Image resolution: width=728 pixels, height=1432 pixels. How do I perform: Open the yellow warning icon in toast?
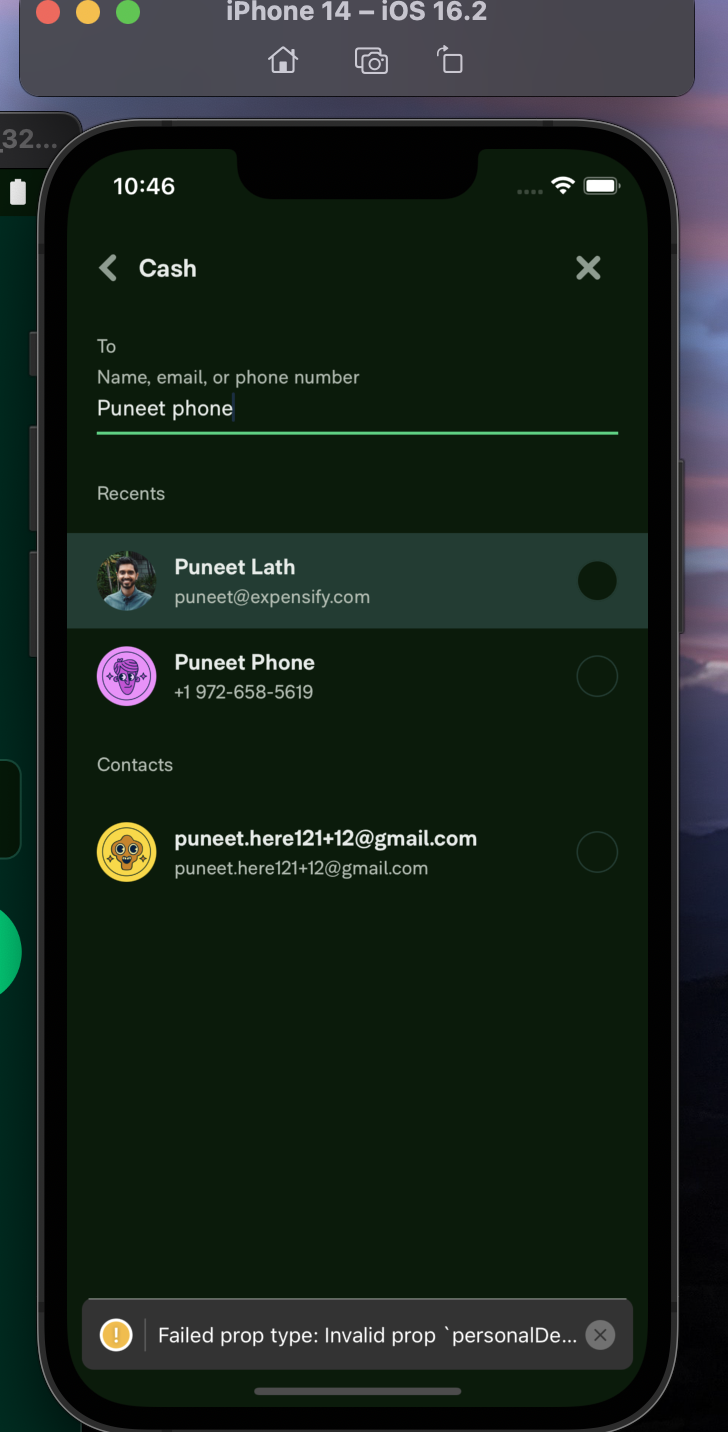[x=116, y=1335]
